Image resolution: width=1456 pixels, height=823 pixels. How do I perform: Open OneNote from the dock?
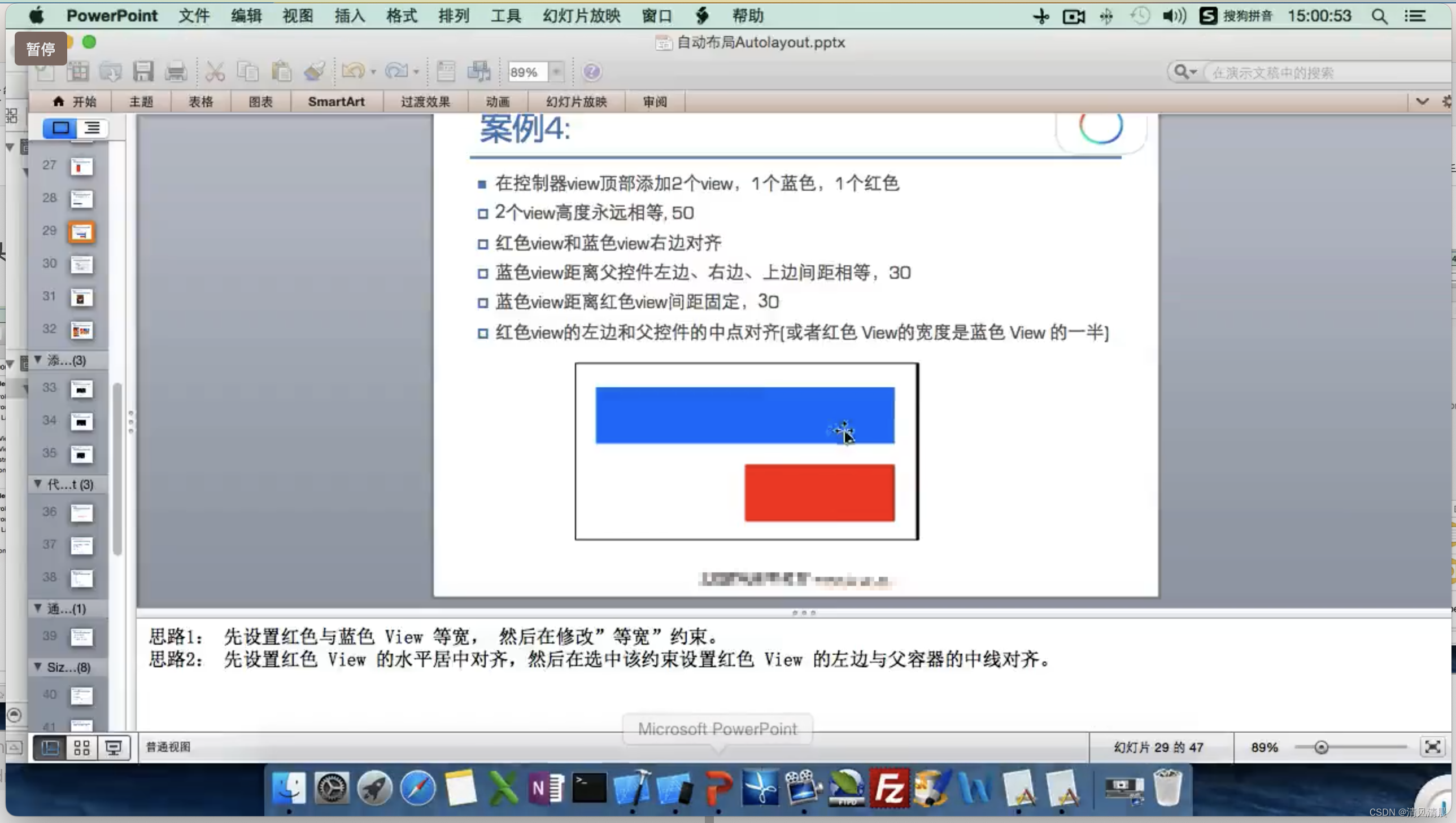pos(546,788)
